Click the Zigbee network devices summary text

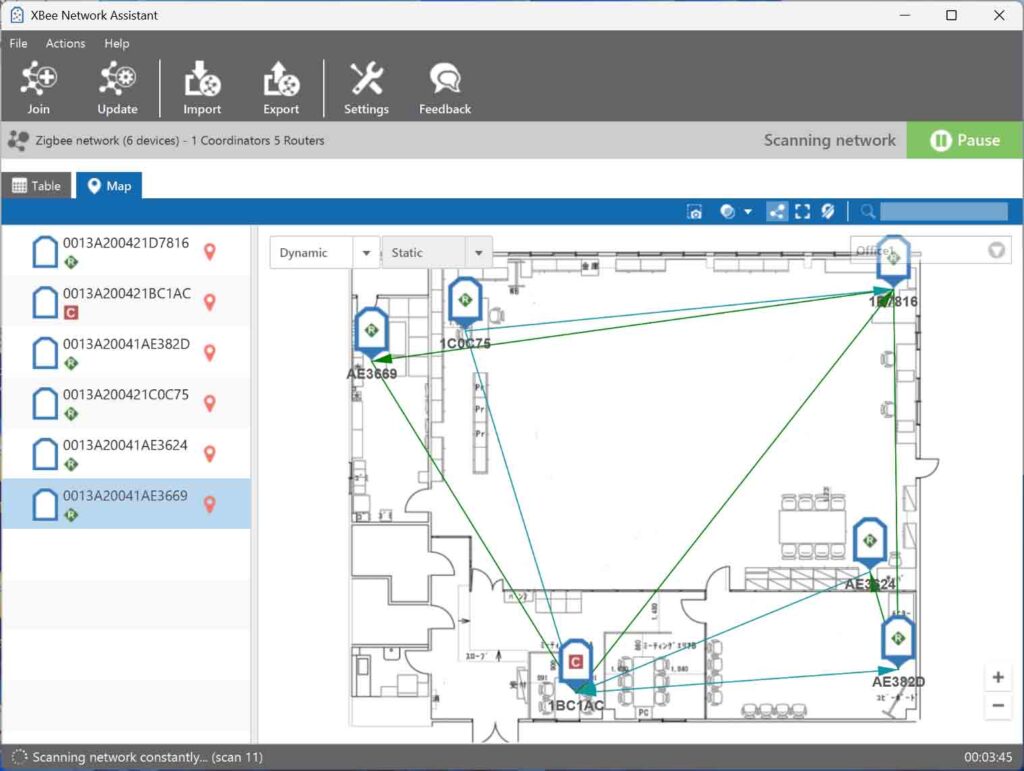(180, 140)
